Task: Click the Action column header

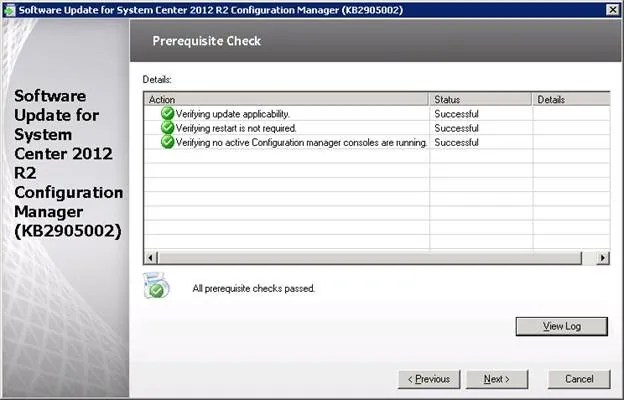Action: (x=286, y=100)
